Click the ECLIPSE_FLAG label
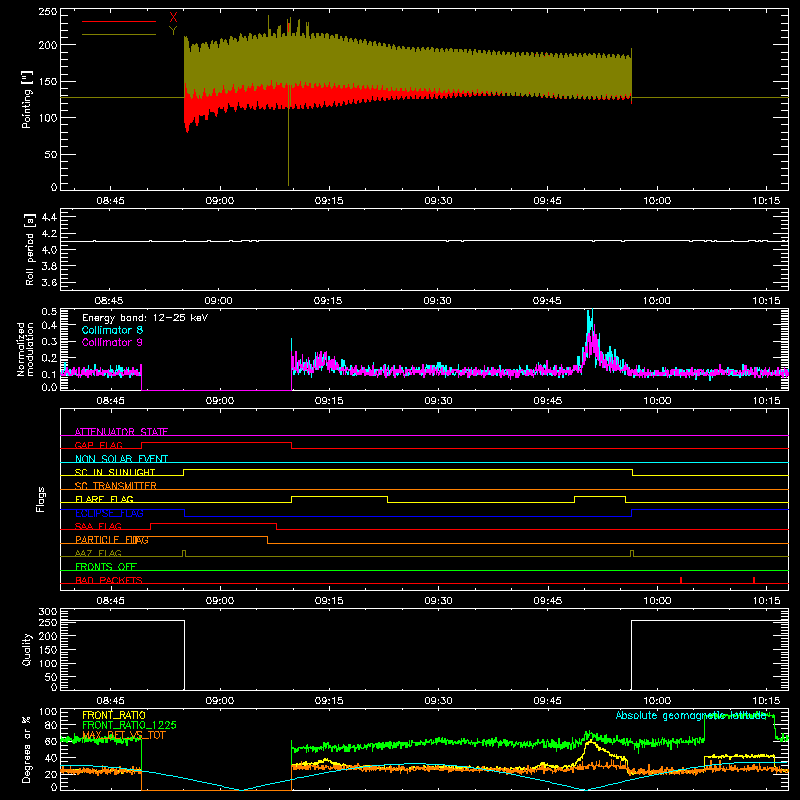 coord(109,513)
